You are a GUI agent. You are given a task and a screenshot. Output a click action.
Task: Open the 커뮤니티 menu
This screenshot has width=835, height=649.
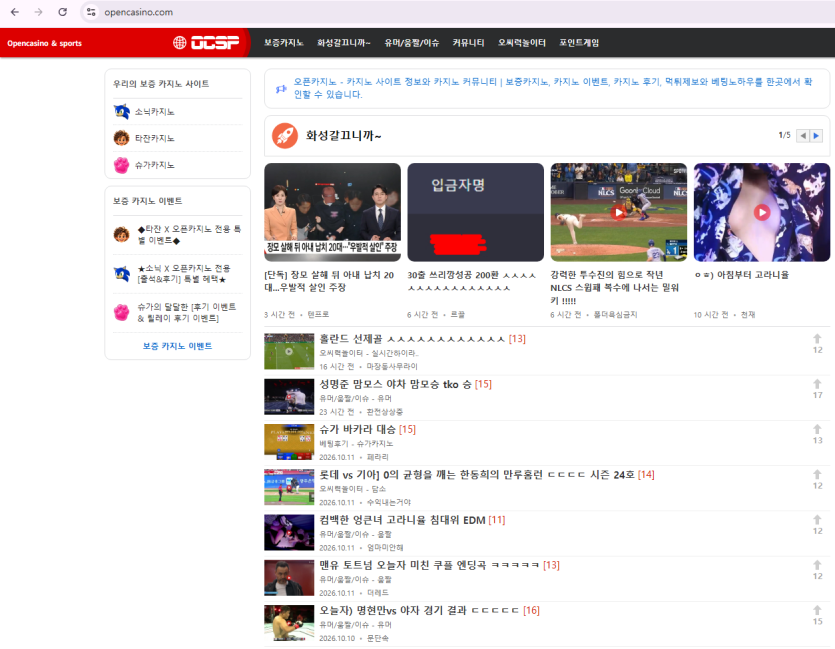468,43
